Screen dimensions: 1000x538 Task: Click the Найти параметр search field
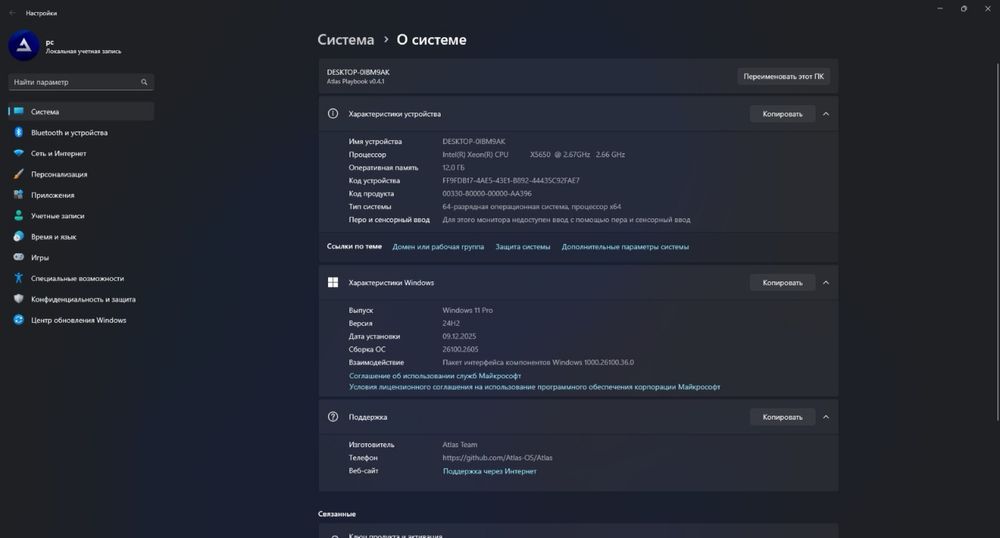pos(81,82)
